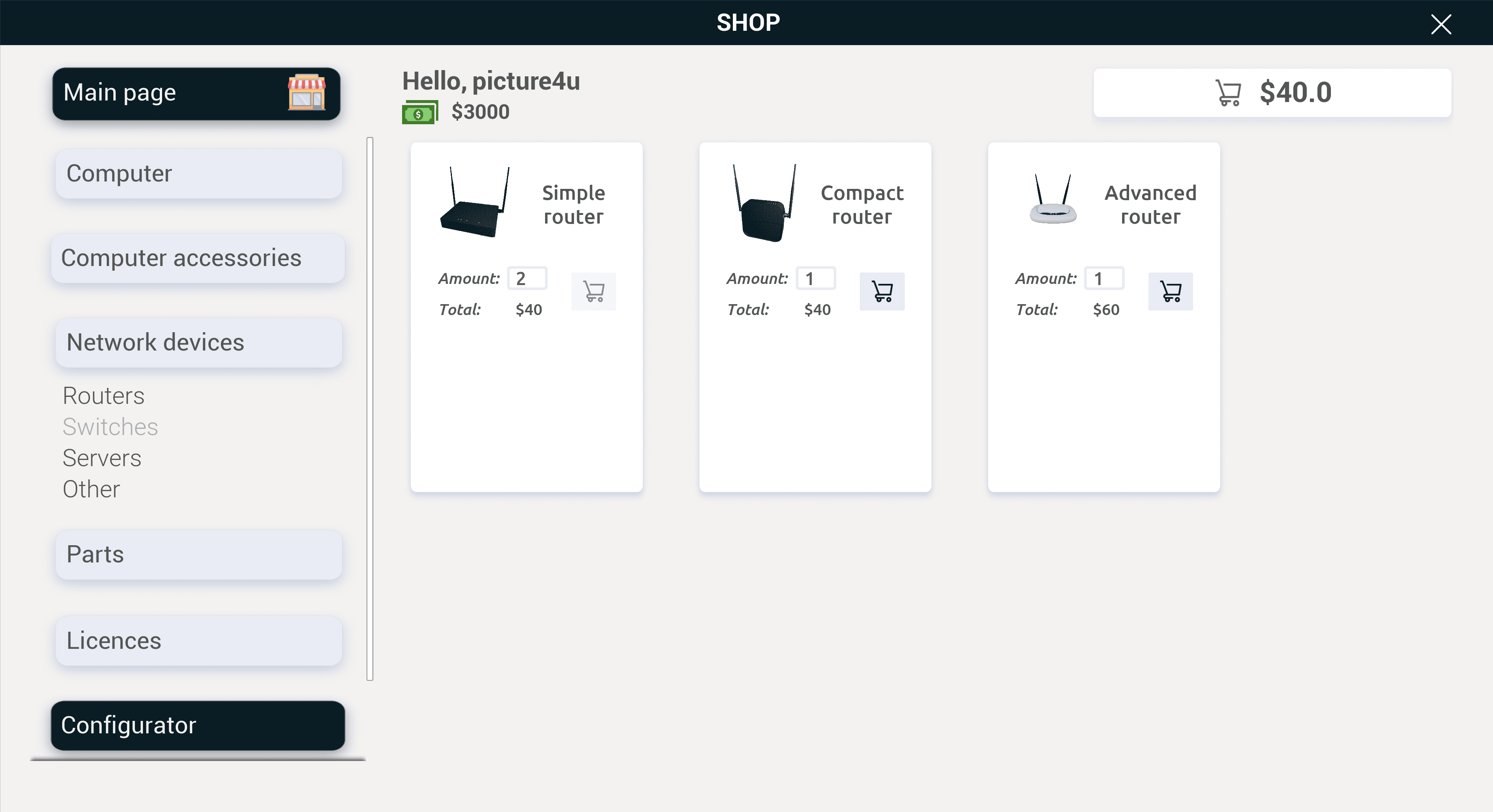Screen dimensions: 1493x812
Task: Click the category sidebar scrollbar
Action: point(370,409)
